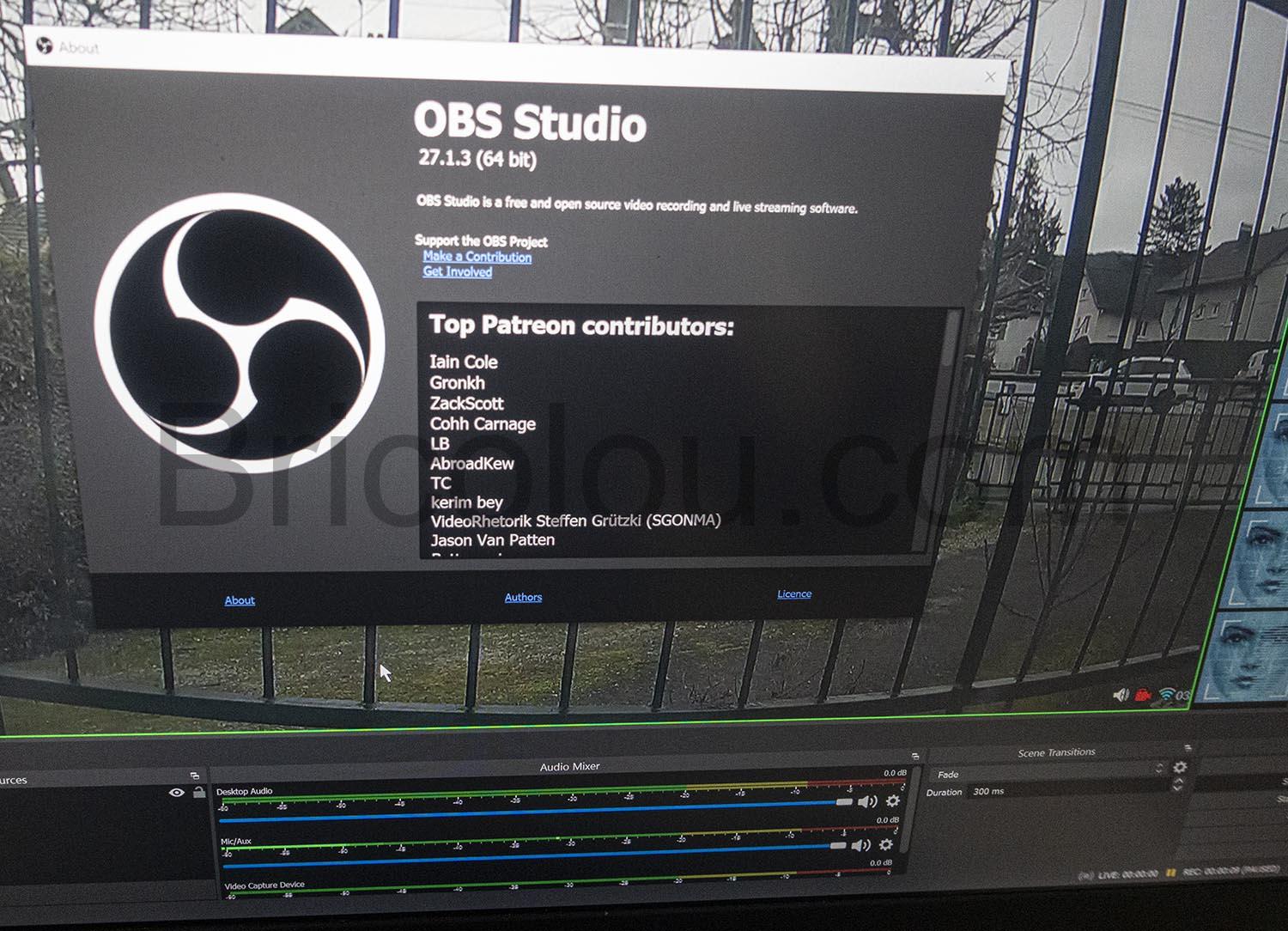Viewport: 1288px width, 931px height.
Task: Toggle source visibility eye icon
Action: [x=177, y=793]
